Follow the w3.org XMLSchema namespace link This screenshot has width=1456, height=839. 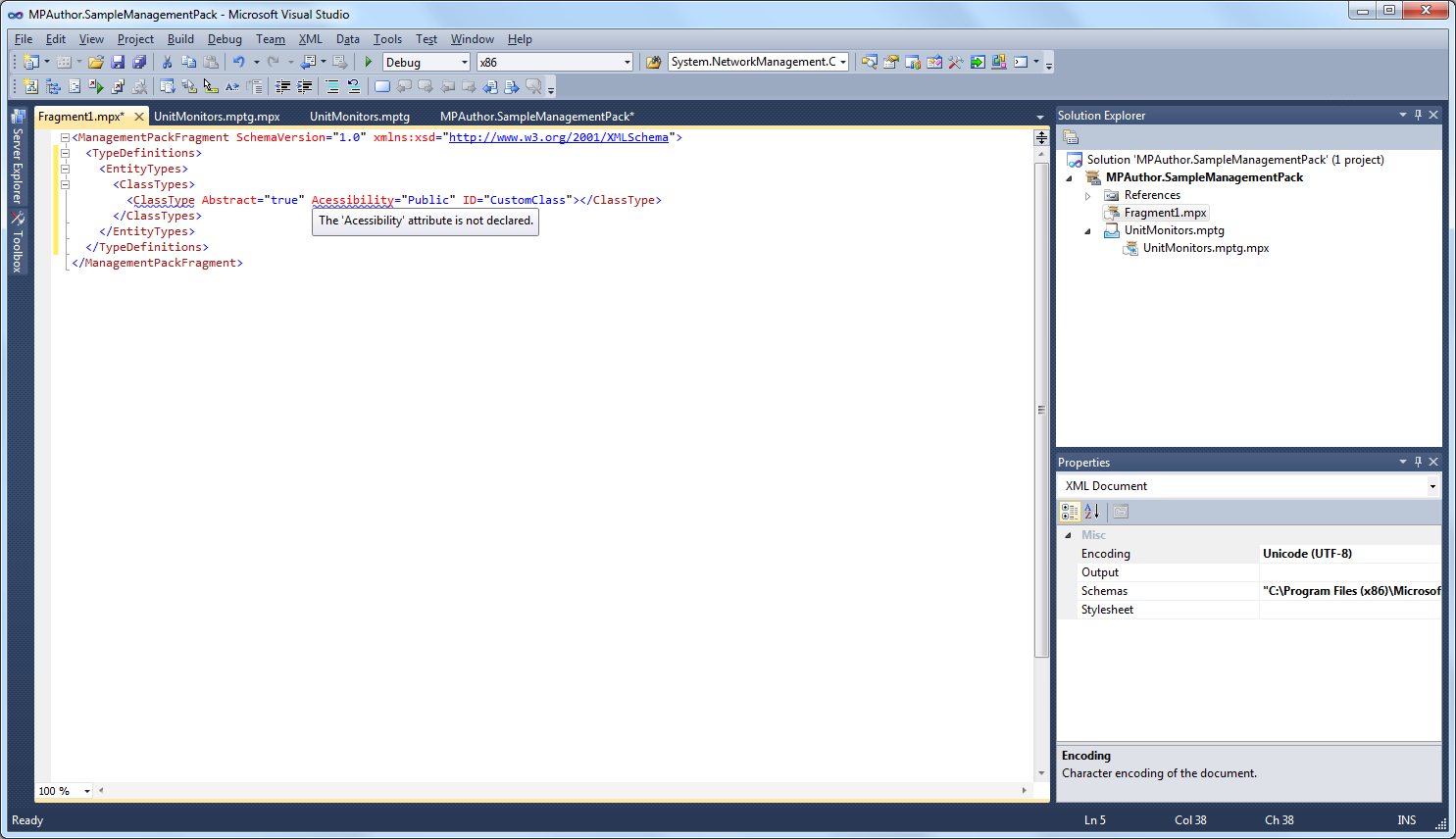tap(559, 137)
